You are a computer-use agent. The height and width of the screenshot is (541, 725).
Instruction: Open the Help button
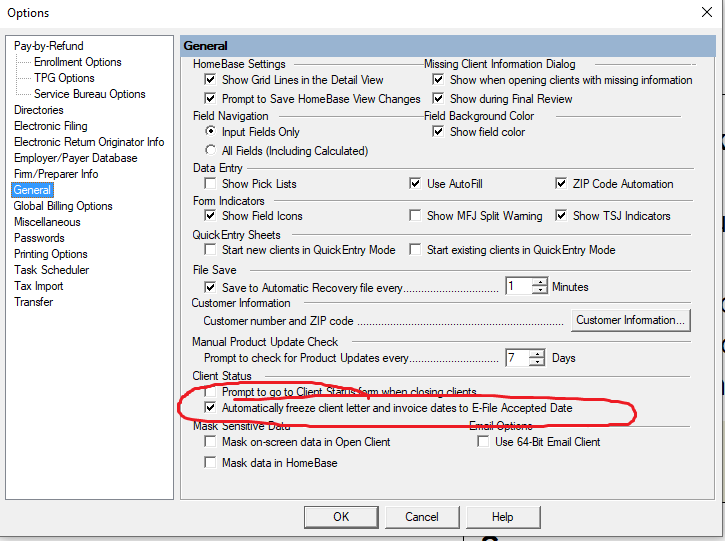(502, 517)
